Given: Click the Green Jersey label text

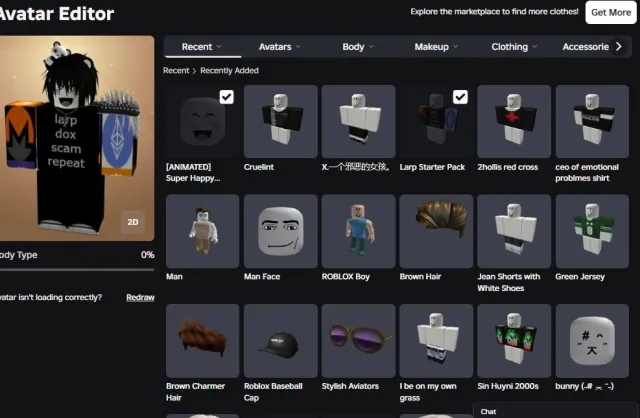Looking at the screenshot, I should 580,276.
